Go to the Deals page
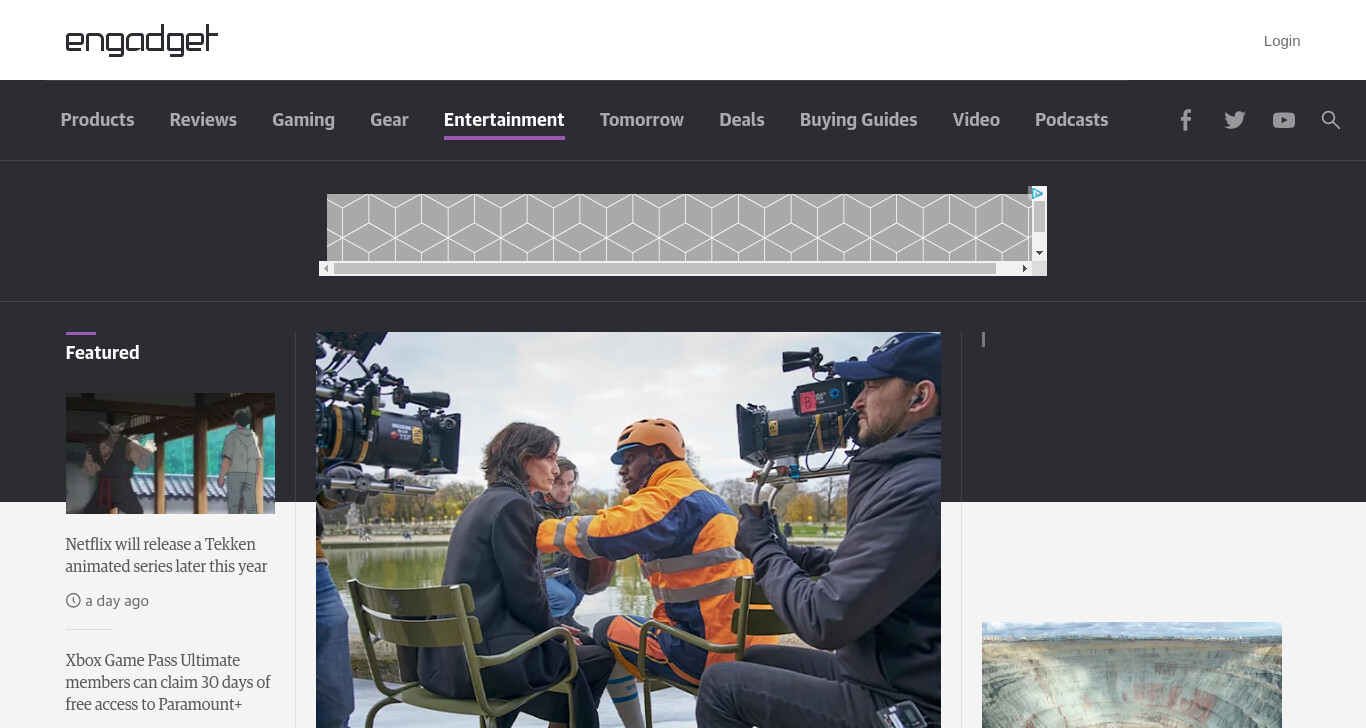Viewport: 1366px width, 728px height. click(x=742, y=120)
